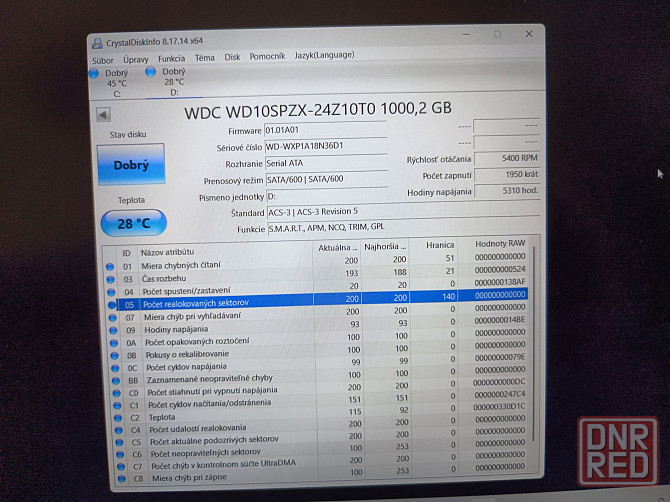
Task: Click the status dot of attribute C1
Action: tap(117, 405)
